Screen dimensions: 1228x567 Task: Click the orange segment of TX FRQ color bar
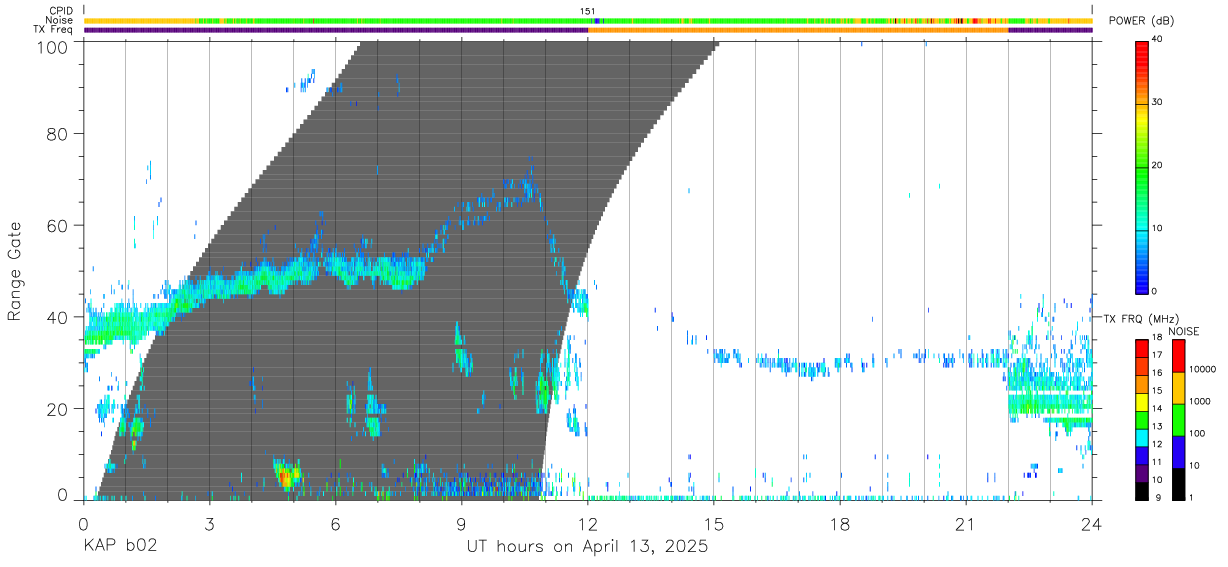coord(1141,383)
